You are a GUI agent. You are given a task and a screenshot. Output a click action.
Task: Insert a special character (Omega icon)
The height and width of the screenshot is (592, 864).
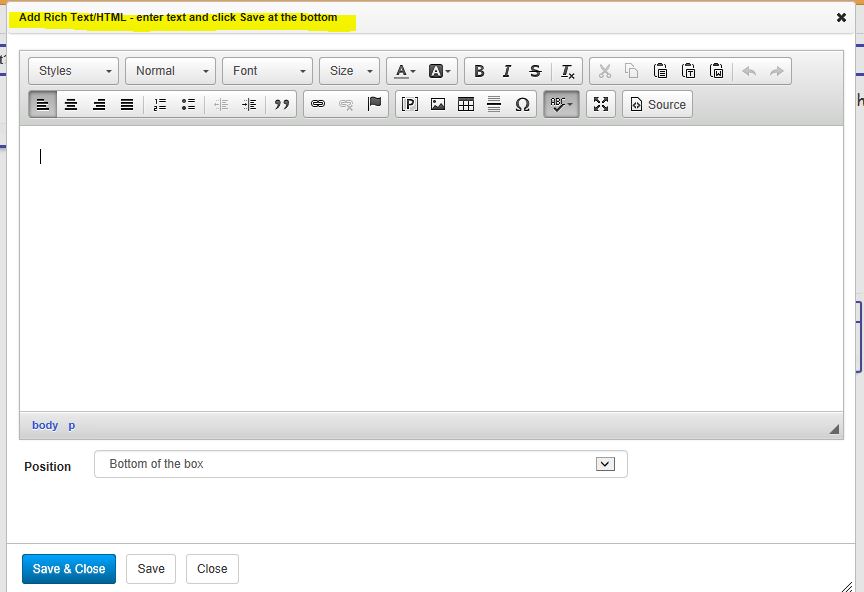523,104
